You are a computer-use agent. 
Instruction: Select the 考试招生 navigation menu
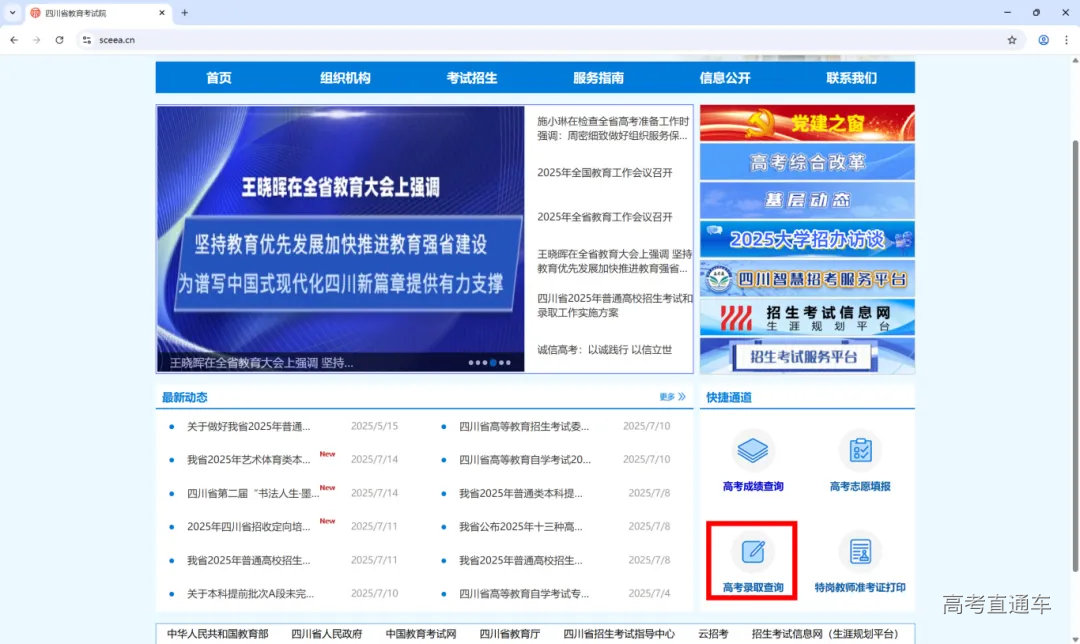pyautogui.click(x=472, y=78)
